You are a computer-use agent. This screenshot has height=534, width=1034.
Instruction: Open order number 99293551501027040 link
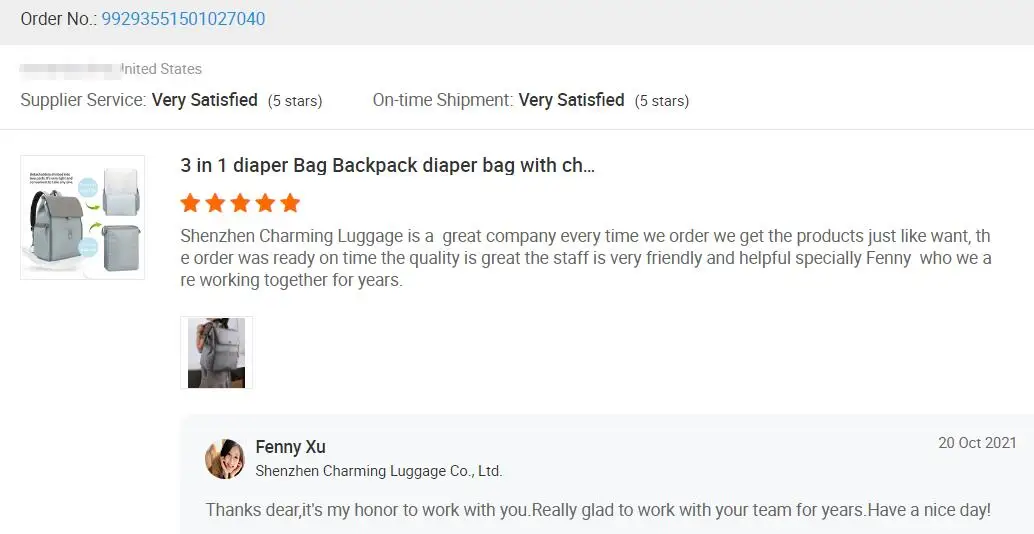pyautogui.click(x=183, y=19)
